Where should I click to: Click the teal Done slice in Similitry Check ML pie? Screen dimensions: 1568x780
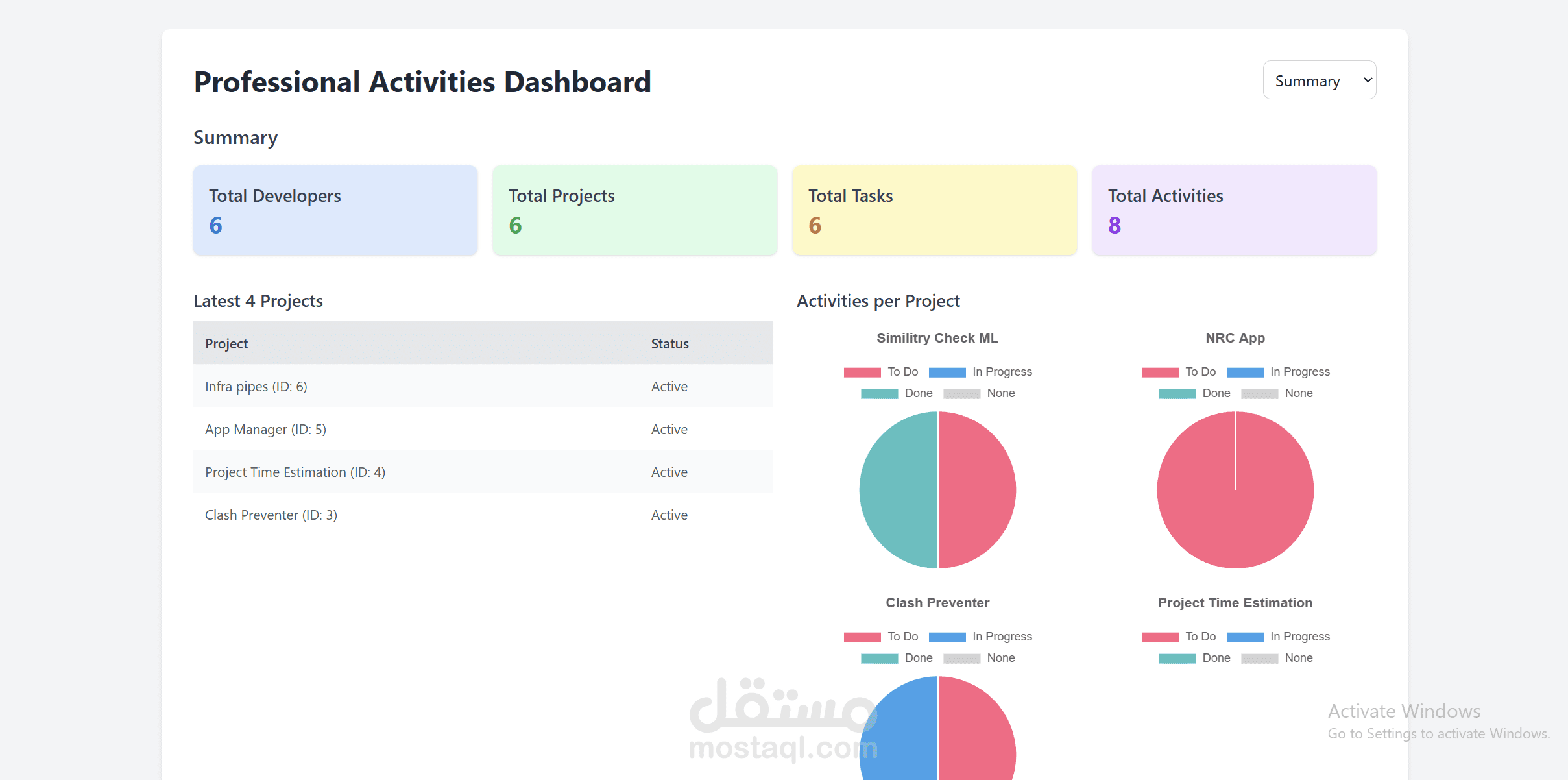(x=899, y=490)
